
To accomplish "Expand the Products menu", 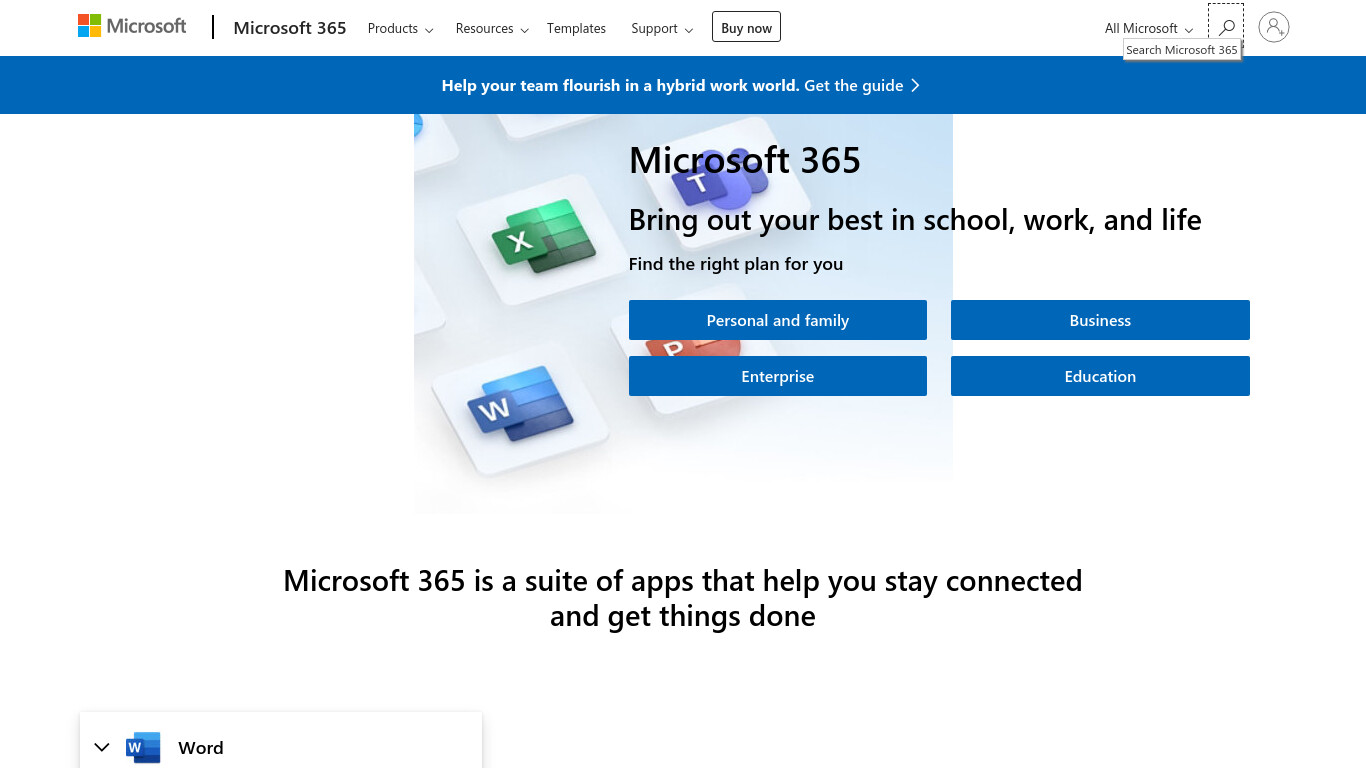I will pos(400,29).
